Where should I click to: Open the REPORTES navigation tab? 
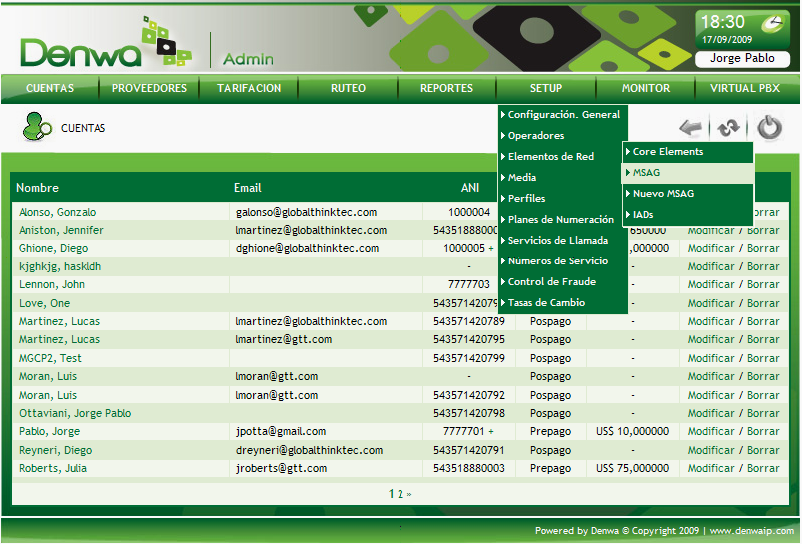tap(446, 89)
